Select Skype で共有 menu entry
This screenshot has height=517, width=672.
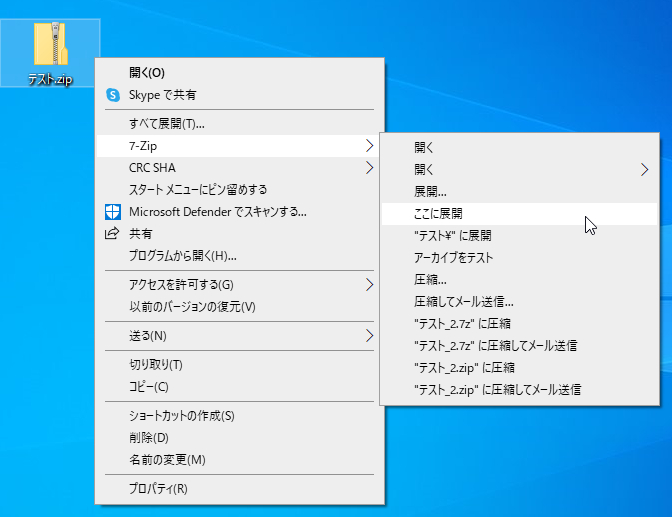[240, 95]
